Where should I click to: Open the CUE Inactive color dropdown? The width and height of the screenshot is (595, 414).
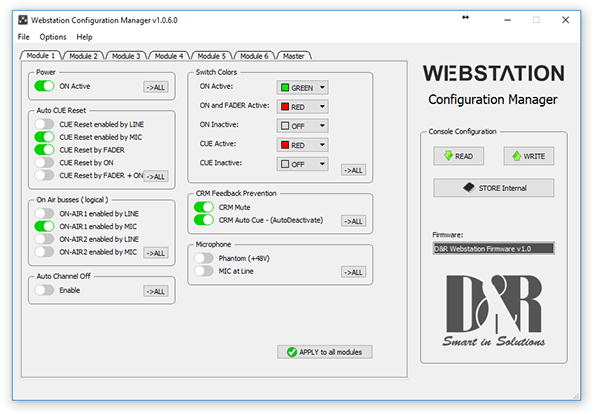(x=302, y=164)
